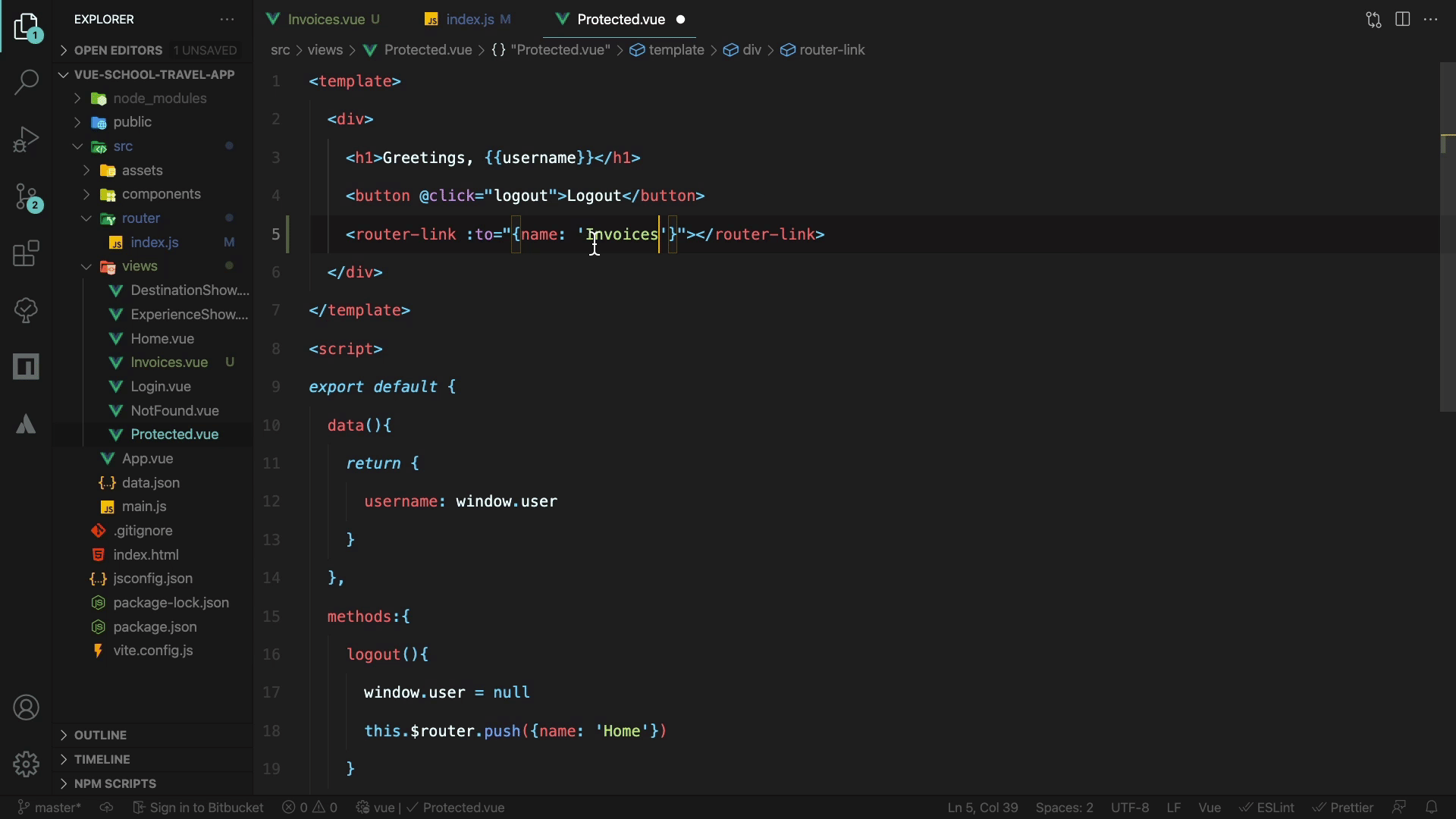Image resolution: width=1456 pixels, height=819 pixels.
Task: Switch to the Invoices.vue tab
Action: pyautogui.click(x=325, y=20)
